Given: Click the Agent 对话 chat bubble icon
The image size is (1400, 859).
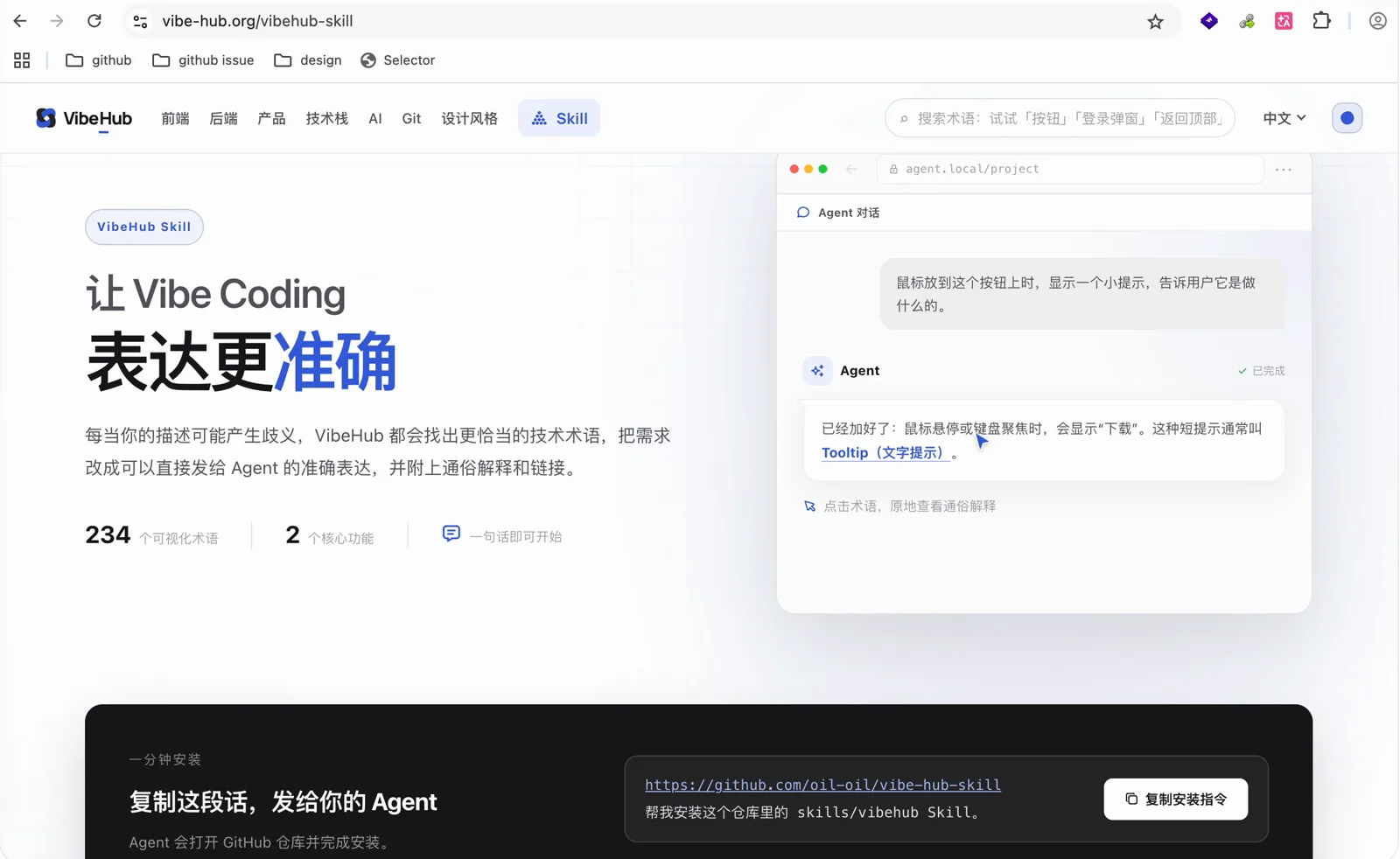Looking at the screenshot, I should (x=803, y=213).
